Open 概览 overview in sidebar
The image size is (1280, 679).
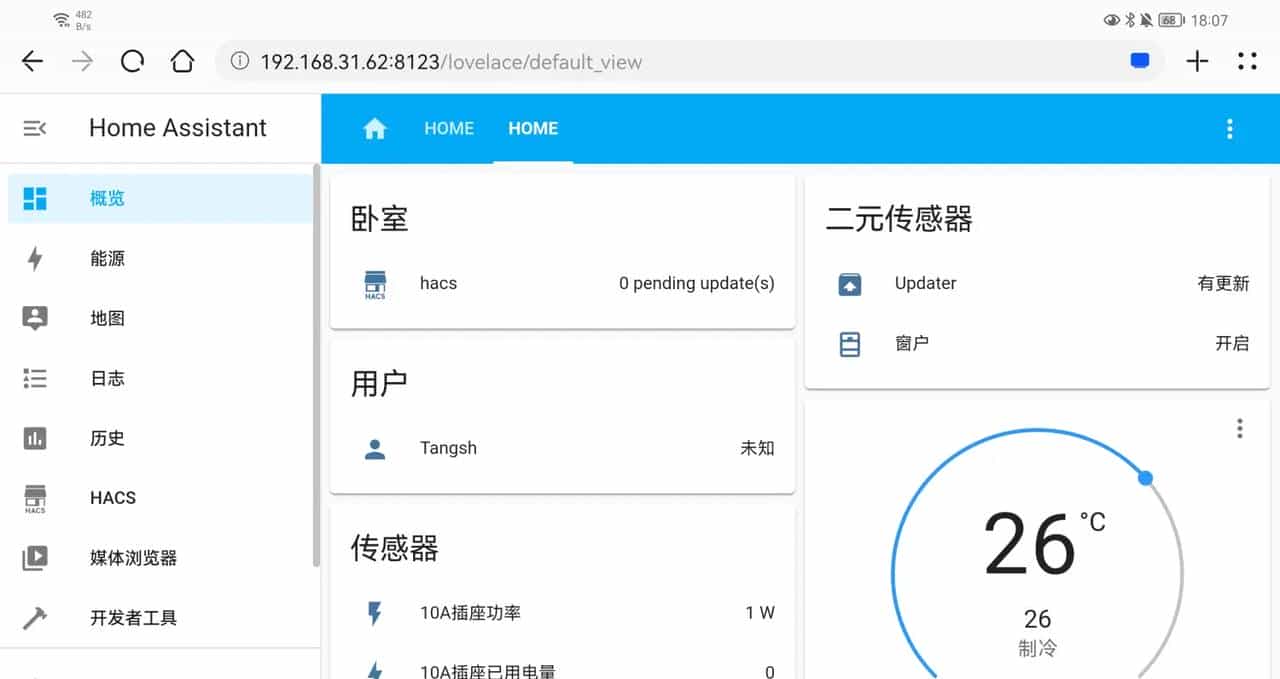click(x=107, y=198)
